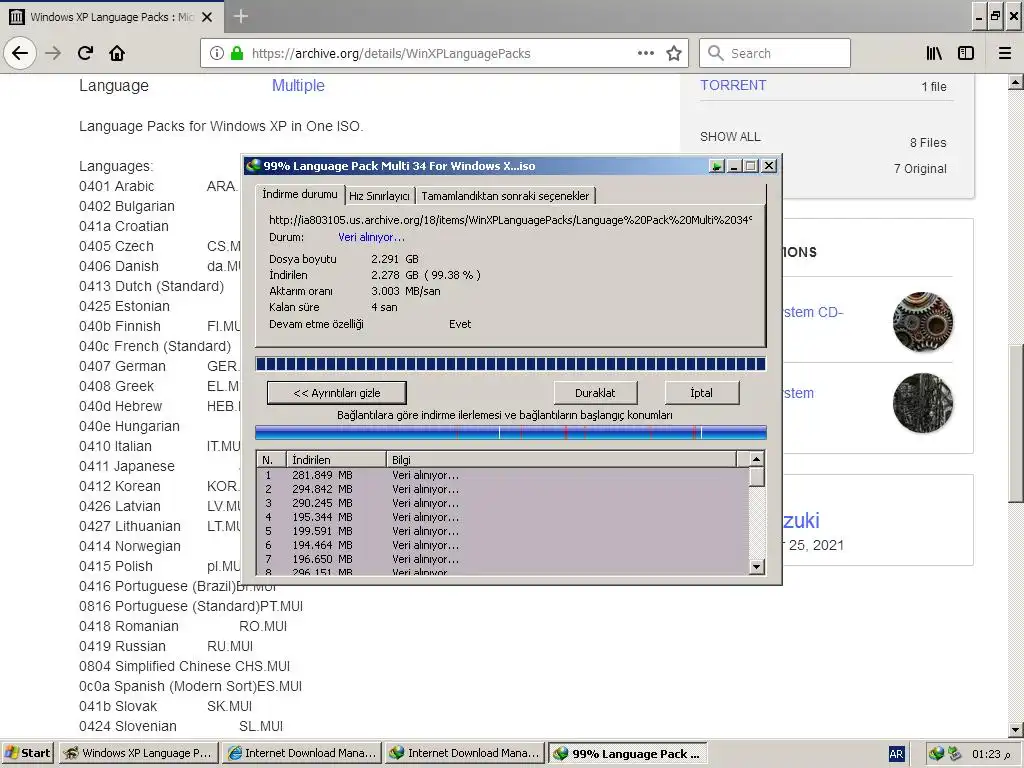This screenshot has height=768, width=1024.
Task: Select connection row 3 with 290.245 MB
Action: [x=503, y=503]
